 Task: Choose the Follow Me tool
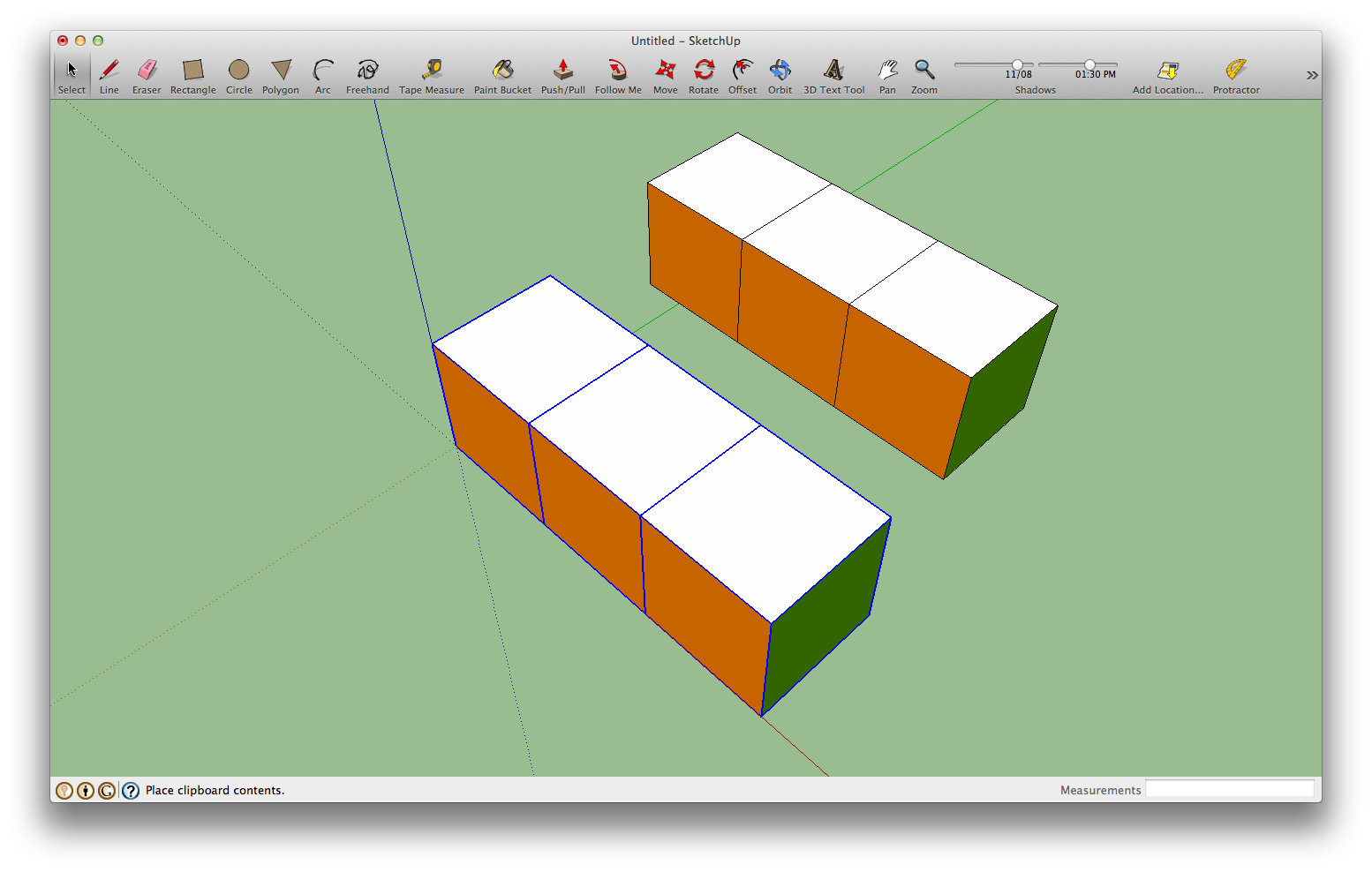point(617,70)
